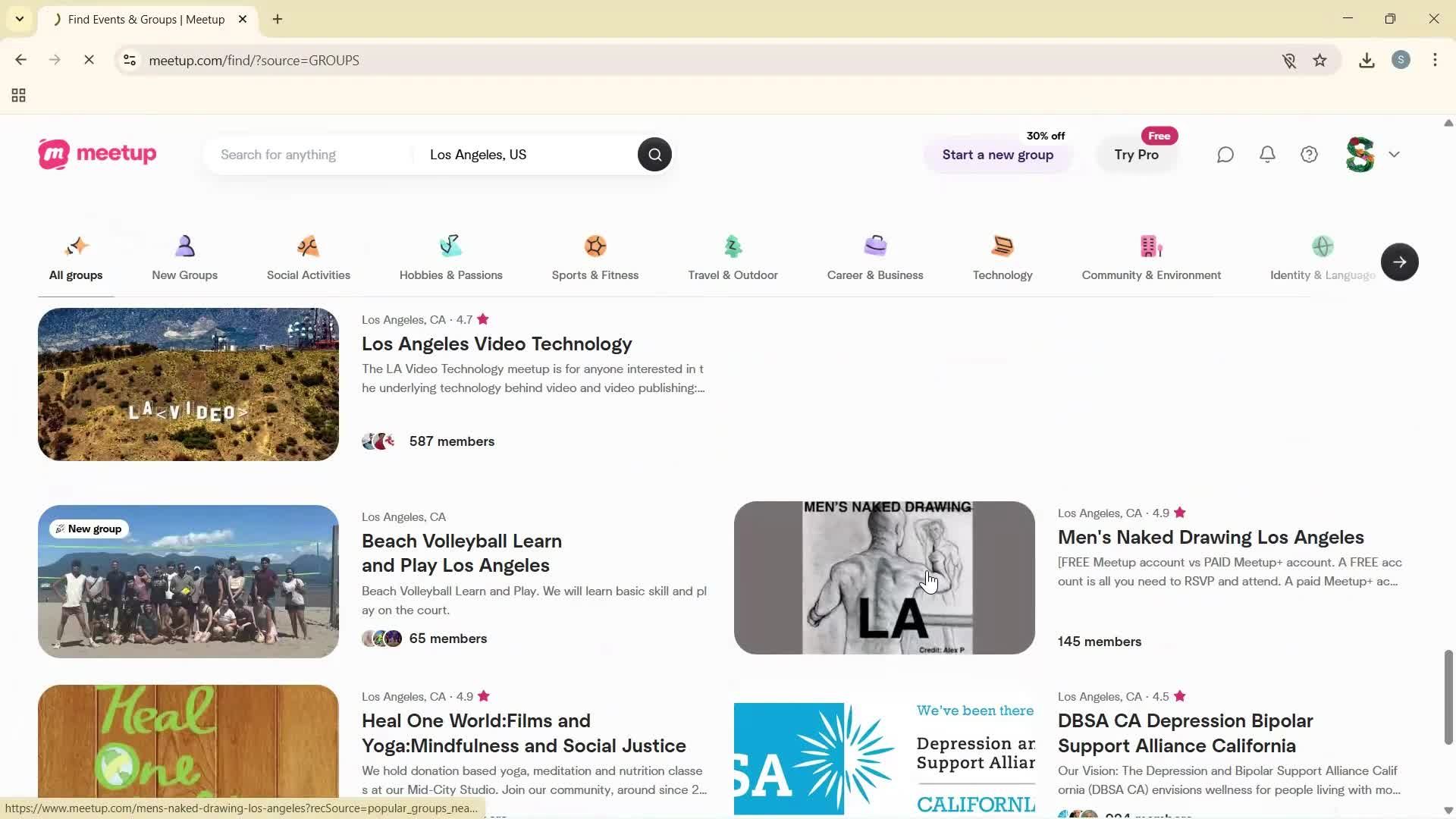Open the browser tab search arrow
The height and width of the screenshot is (819, 1456).
pos(20,18)
